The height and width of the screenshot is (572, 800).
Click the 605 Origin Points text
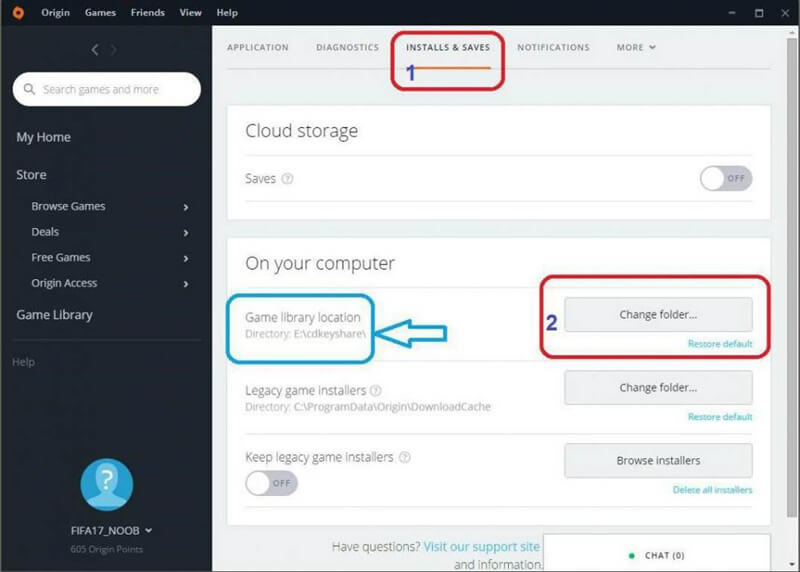(x=107, y=550)
